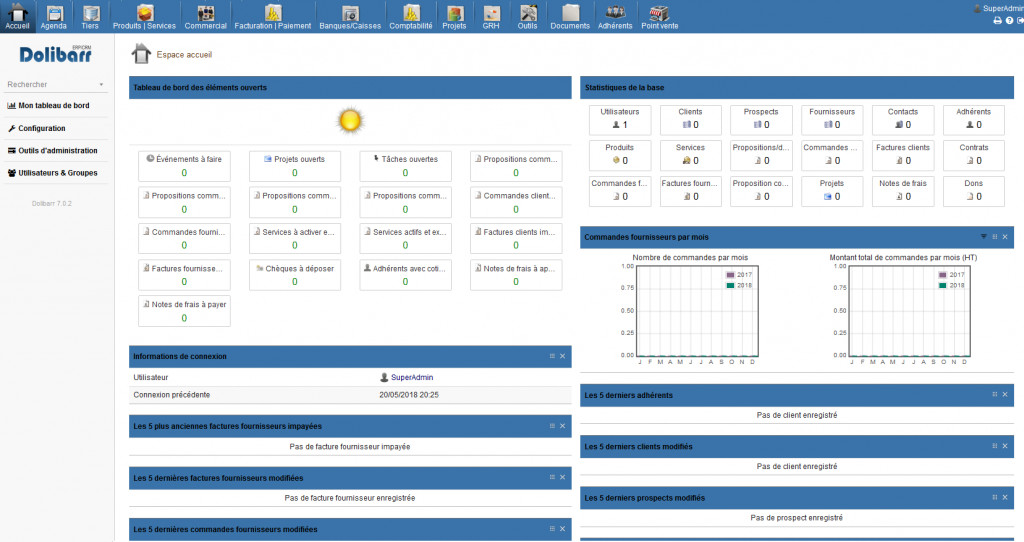Open Facturation | Paiement menu
This screenshot has height=542, width=1024.
(x=272, y=17)
